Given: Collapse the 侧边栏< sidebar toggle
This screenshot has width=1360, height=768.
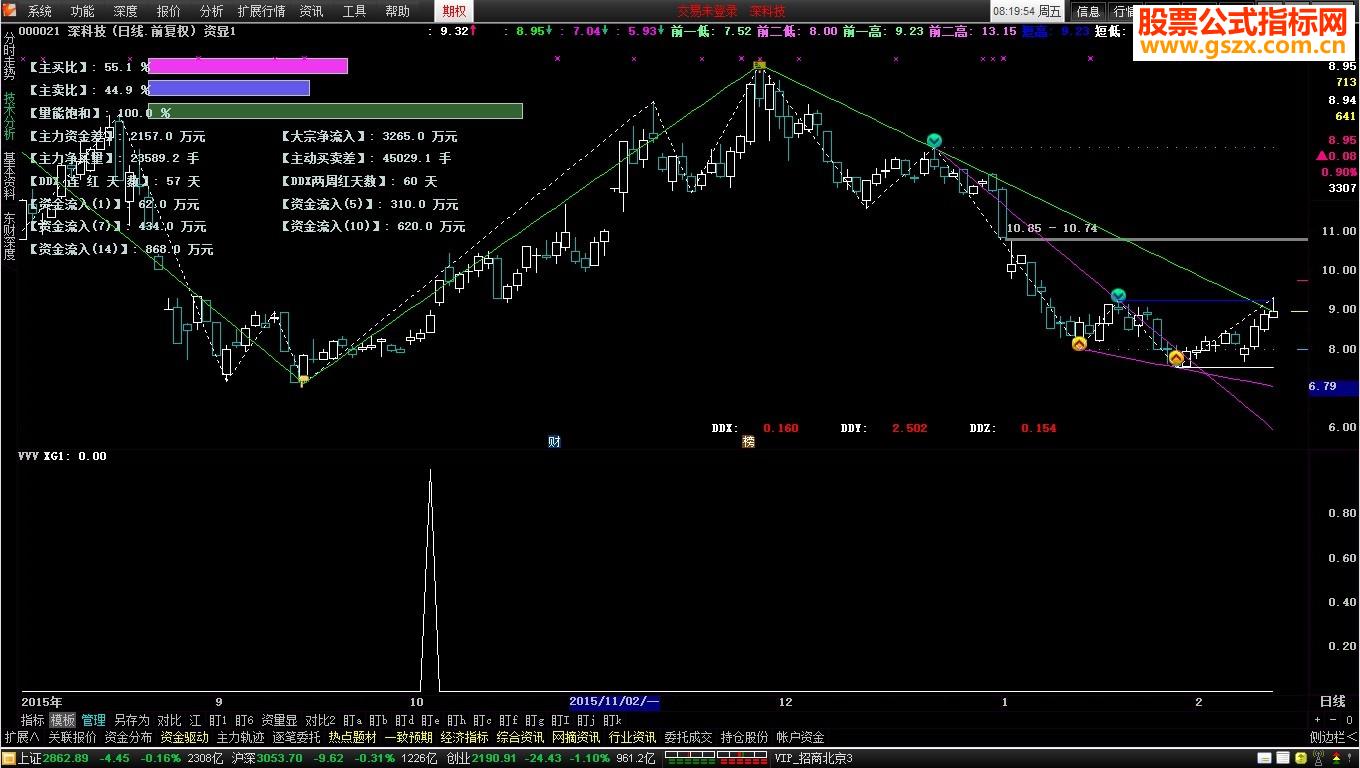Looking at the screenshot, I should (x=1334, y=737).
